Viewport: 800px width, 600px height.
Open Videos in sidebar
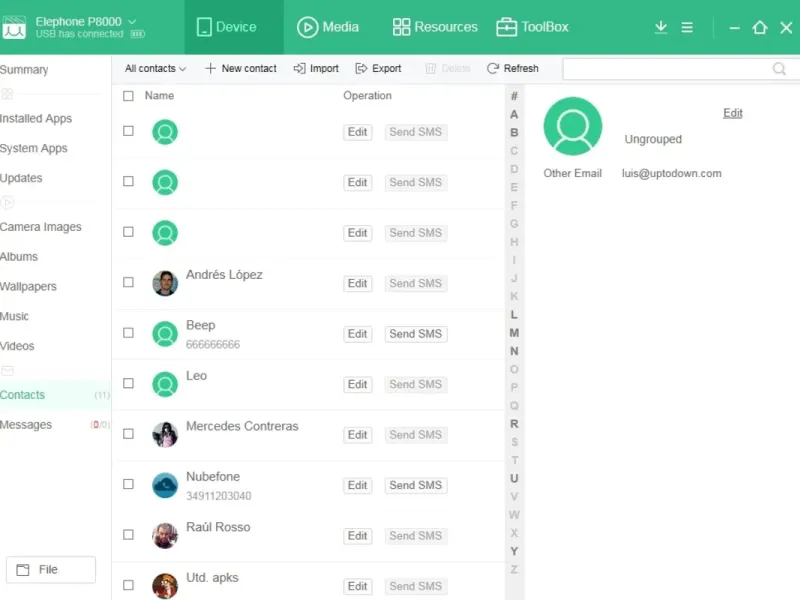[17, 346]
